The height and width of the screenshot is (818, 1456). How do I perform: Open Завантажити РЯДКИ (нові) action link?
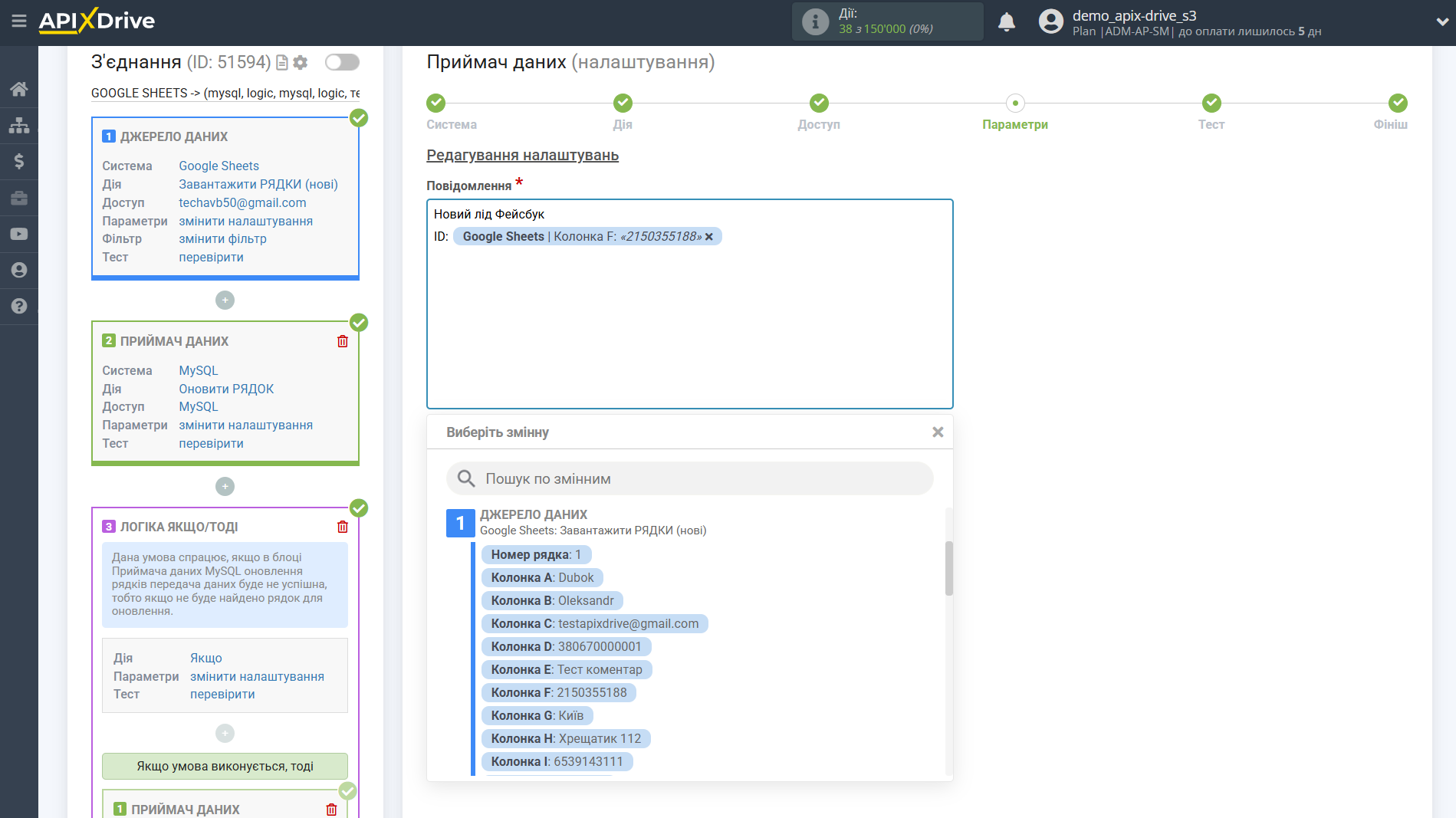(258, 184)
